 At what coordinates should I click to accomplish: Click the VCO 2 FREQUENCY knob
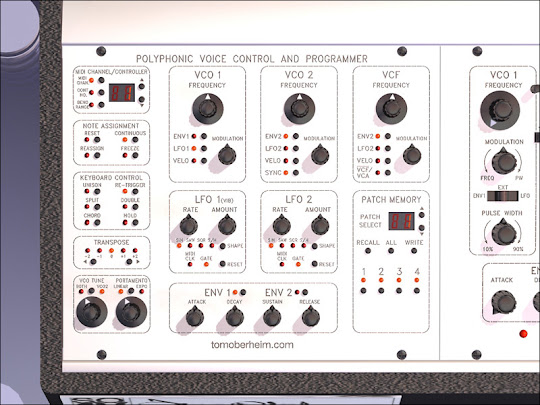click(299, 108)
